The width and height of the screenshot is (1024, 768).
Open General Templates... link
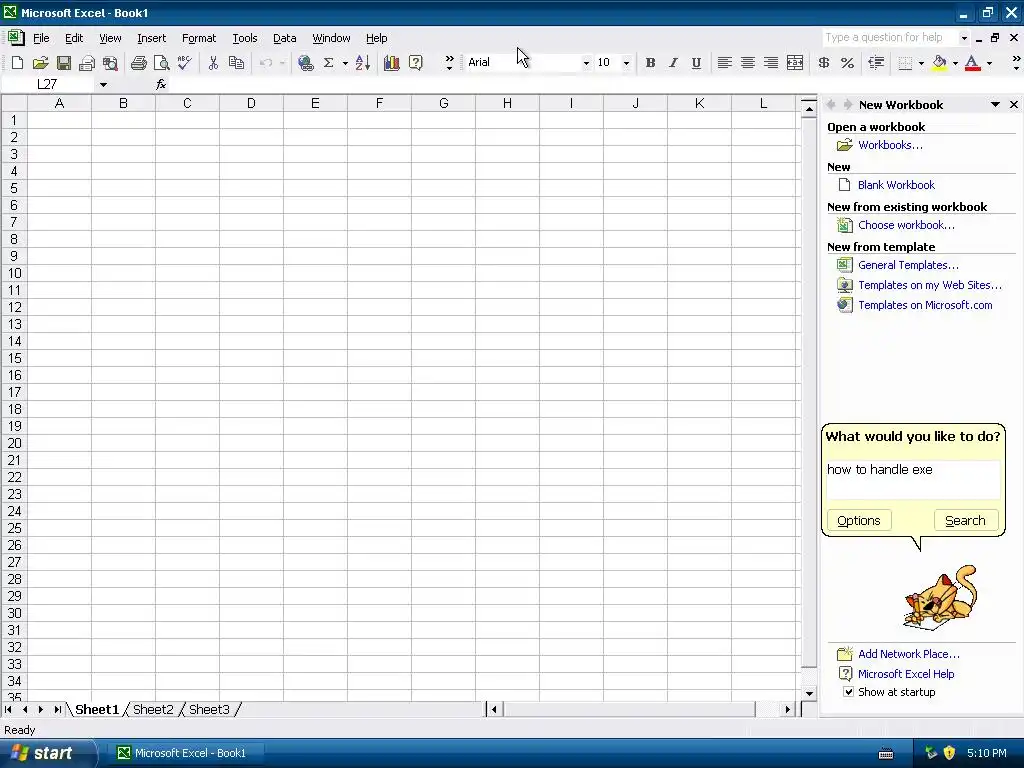[x=908, y=265]
